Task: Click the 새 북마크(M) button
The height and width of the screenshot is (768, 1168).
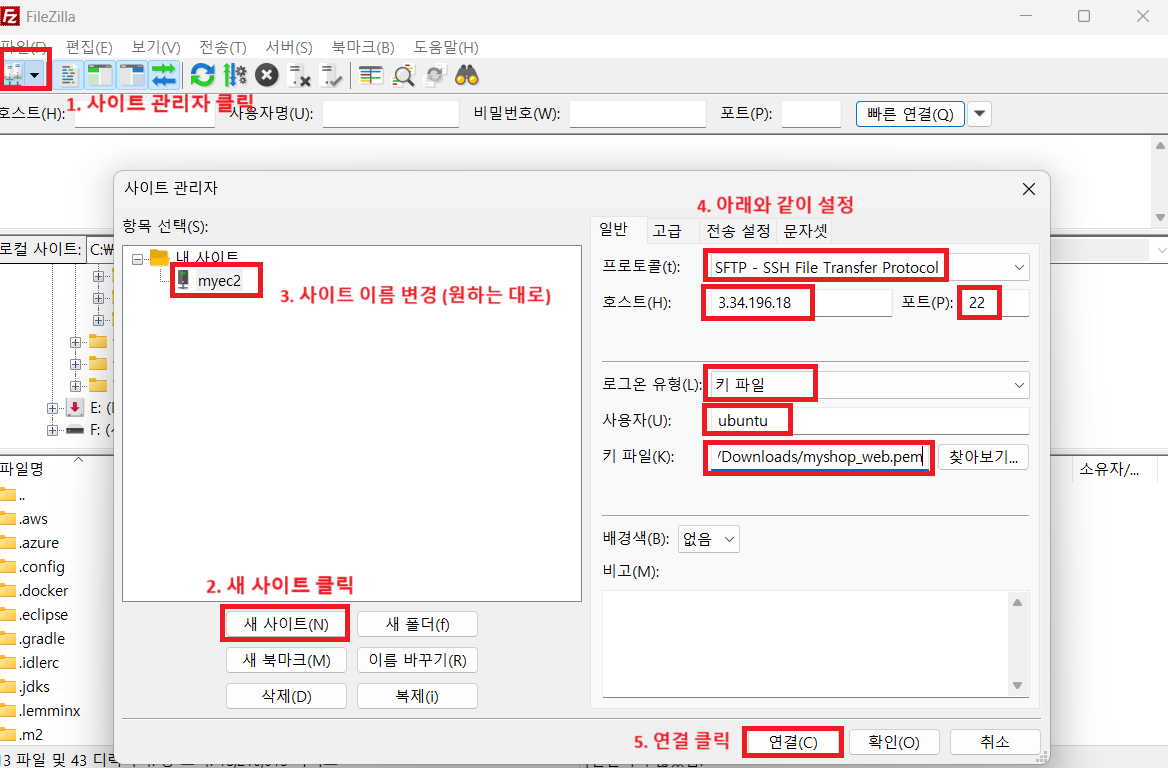Action: (286, 660)
